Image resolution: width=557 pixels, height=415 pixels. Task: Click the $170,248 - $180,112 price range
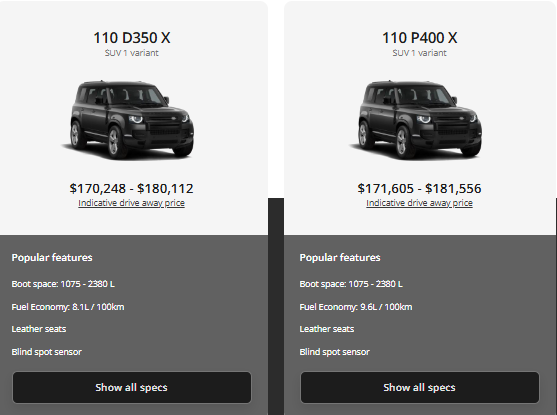pos(131,188)
